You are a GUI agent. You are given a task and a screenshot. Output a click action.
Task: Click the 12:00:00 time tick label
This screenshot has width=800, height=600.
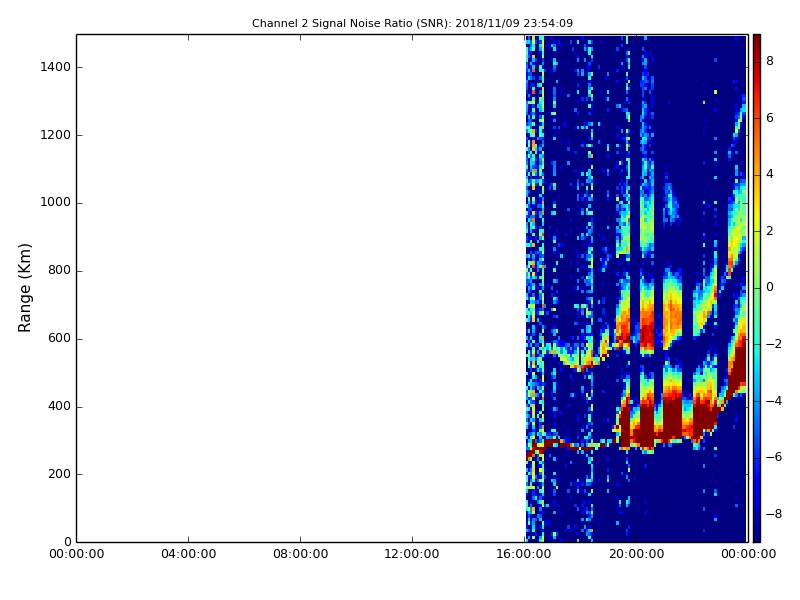tap(412, 554)
